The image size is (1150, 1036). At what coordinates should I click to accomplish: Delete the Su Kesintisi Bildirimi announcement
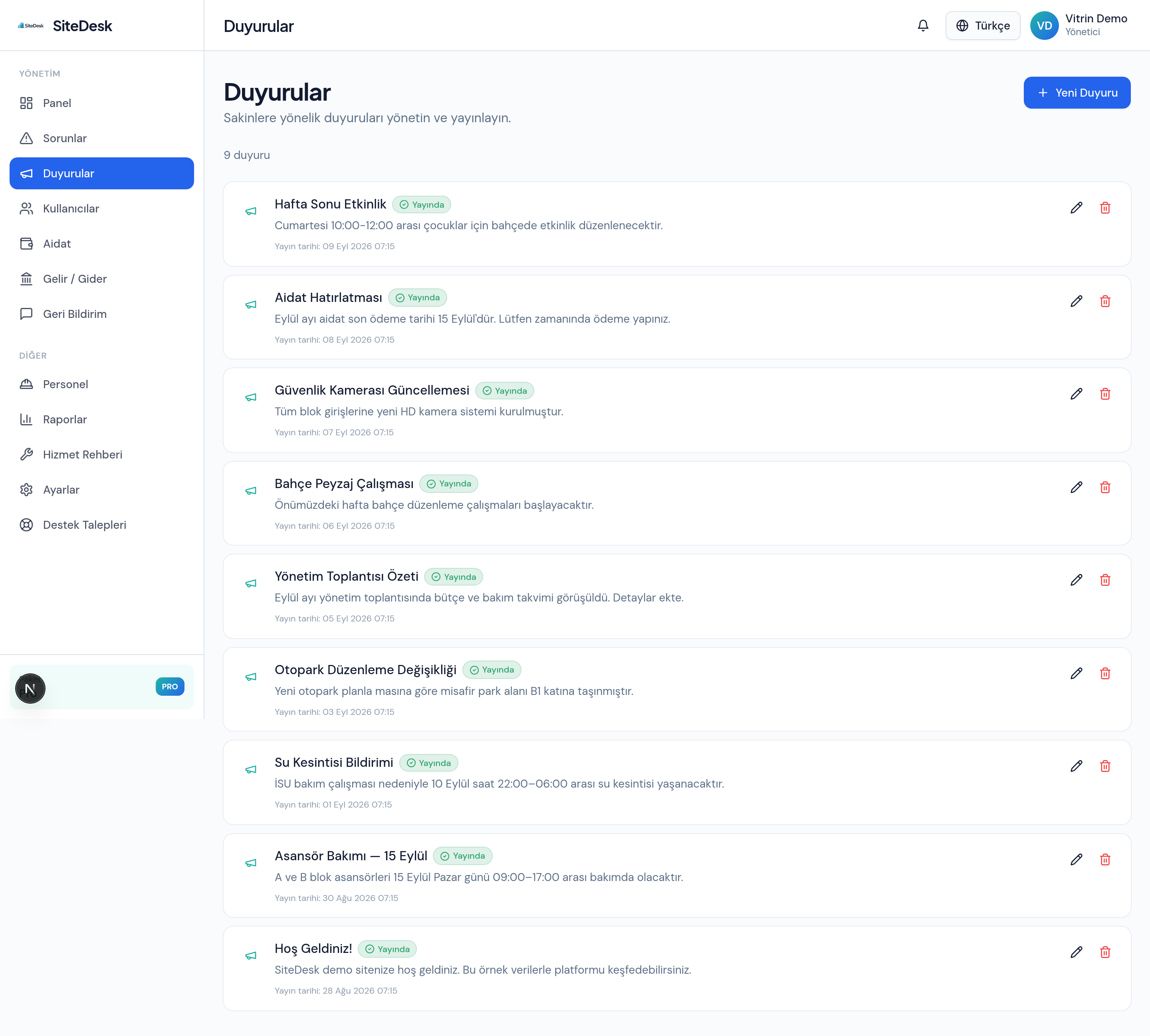1105,766
